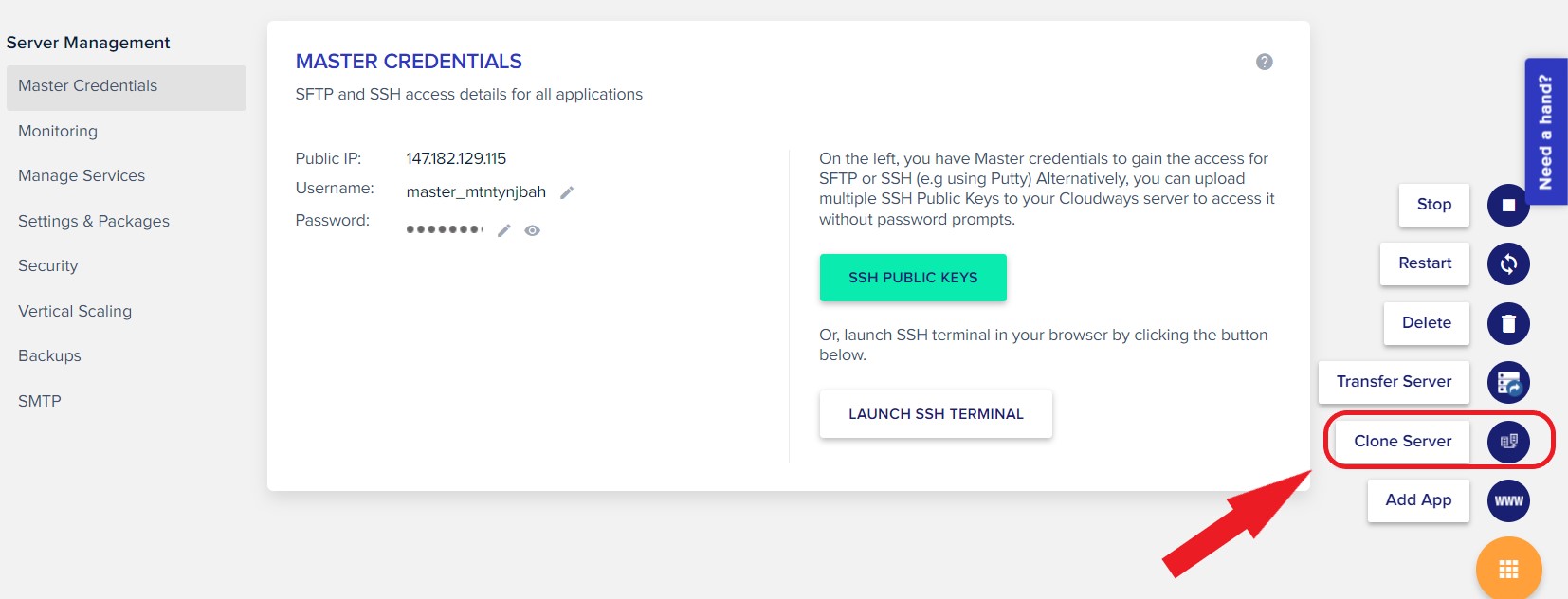Select the Public IP address text
Screen dimensions: 1568x599
click(x=456, y=158)
